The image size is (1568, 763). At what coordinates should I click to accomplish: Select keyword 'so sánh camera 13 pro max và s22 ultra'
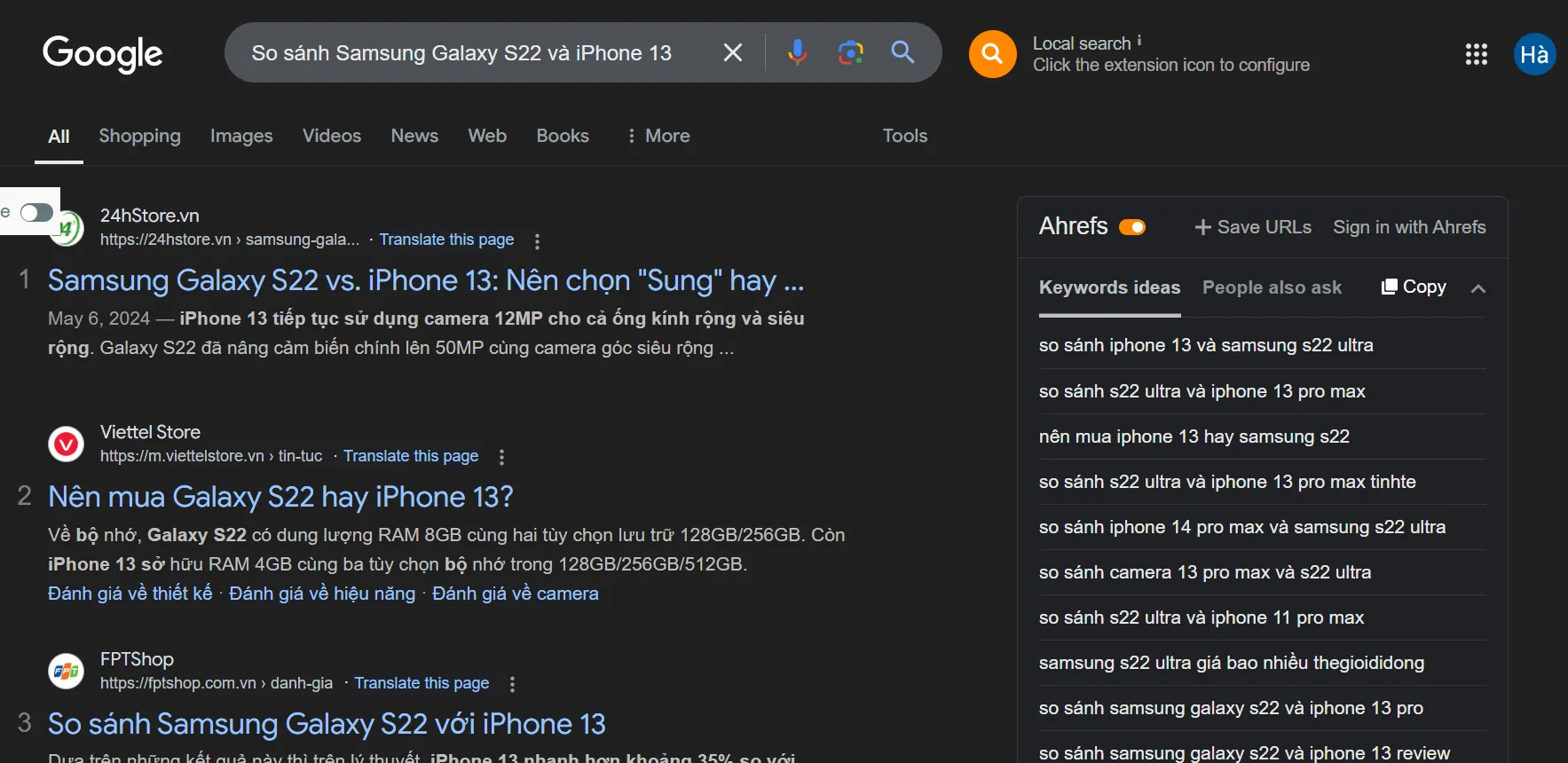pos(1205,572)
